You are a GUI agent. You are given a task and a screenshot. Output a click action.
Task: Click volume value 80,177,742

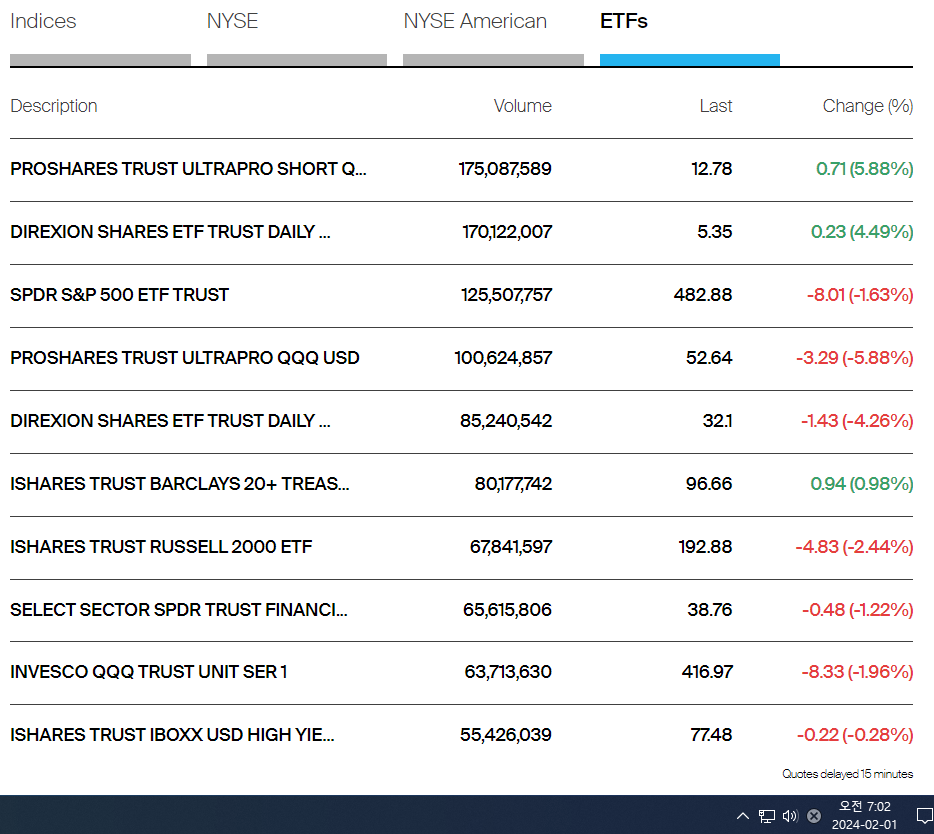[513, 484]
